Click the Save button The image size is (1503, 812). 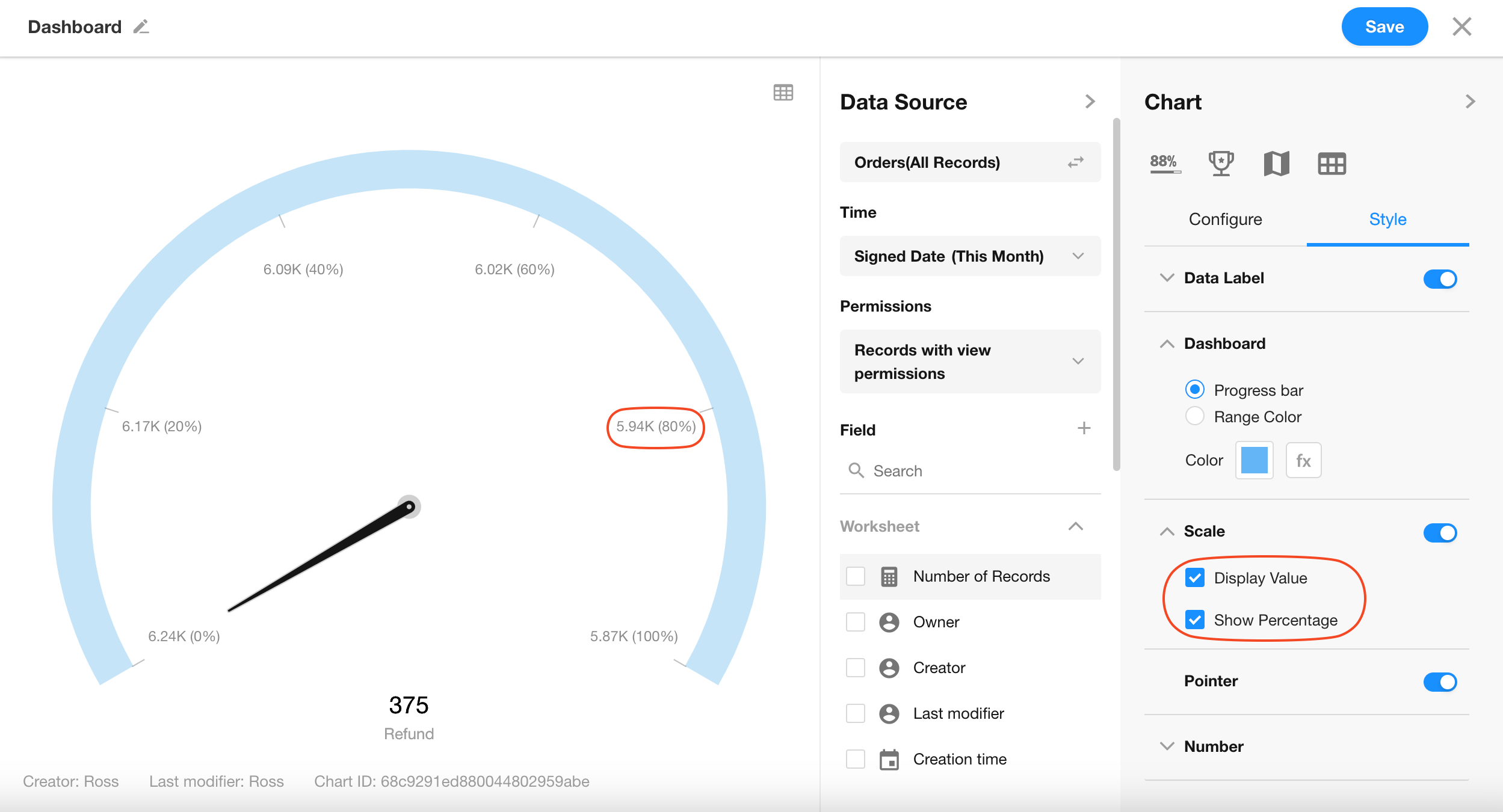point(1384,27)
